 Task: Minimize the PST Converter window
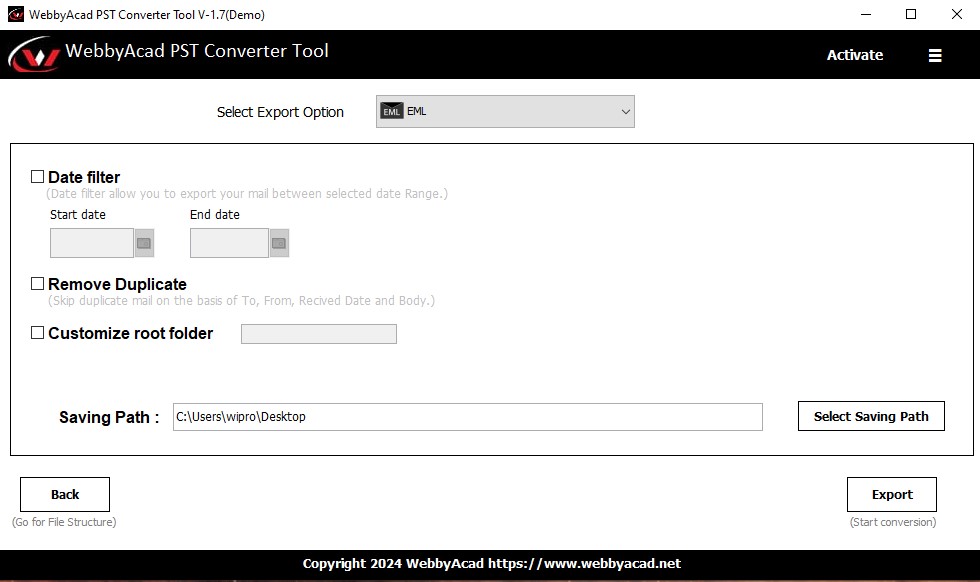pyautogui.click(x=866, y=14)
